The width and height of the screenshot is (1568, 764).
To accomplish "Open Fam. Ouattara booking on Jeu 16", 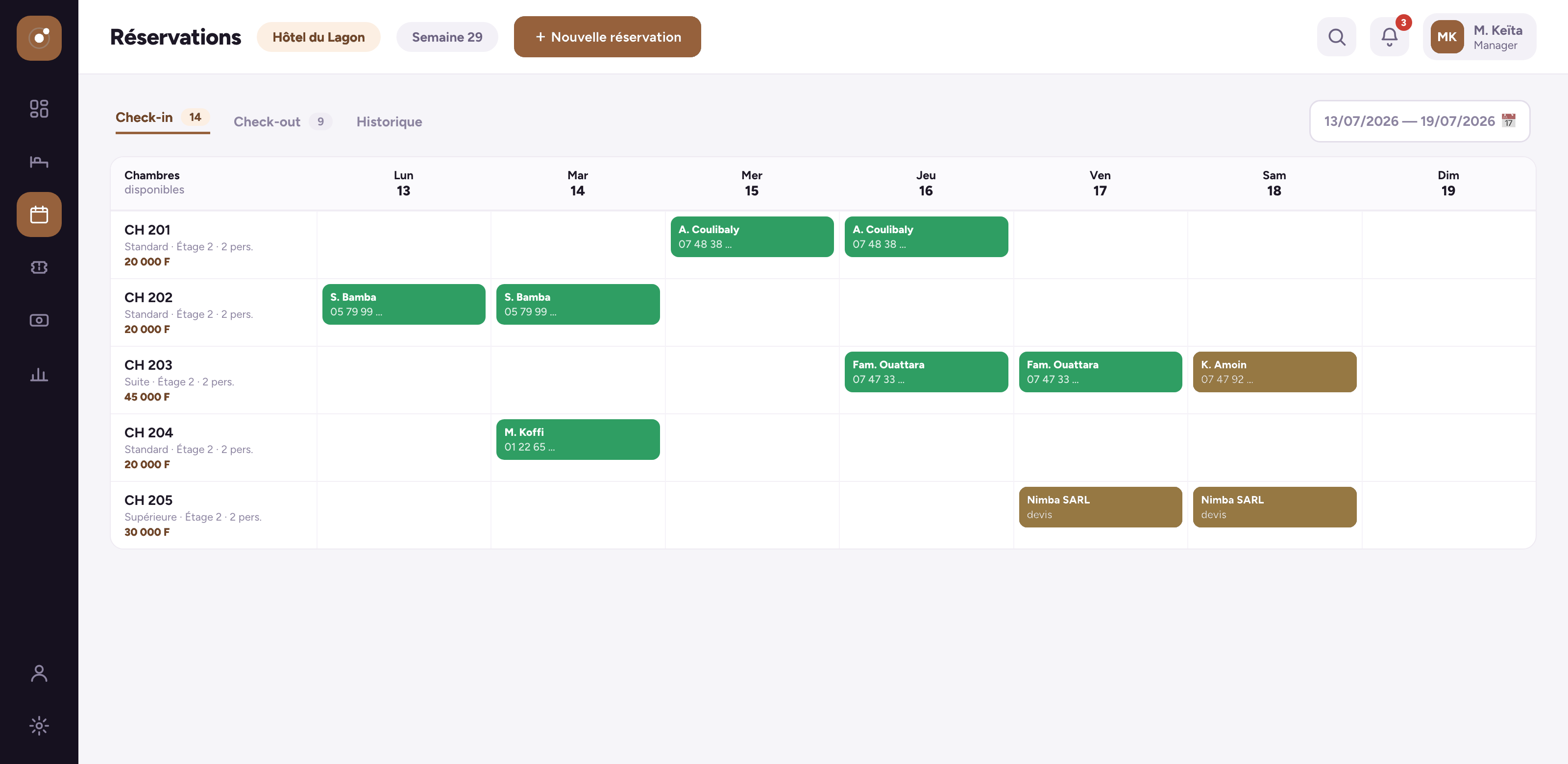I will pyautogui.click(x=926, y=372).
